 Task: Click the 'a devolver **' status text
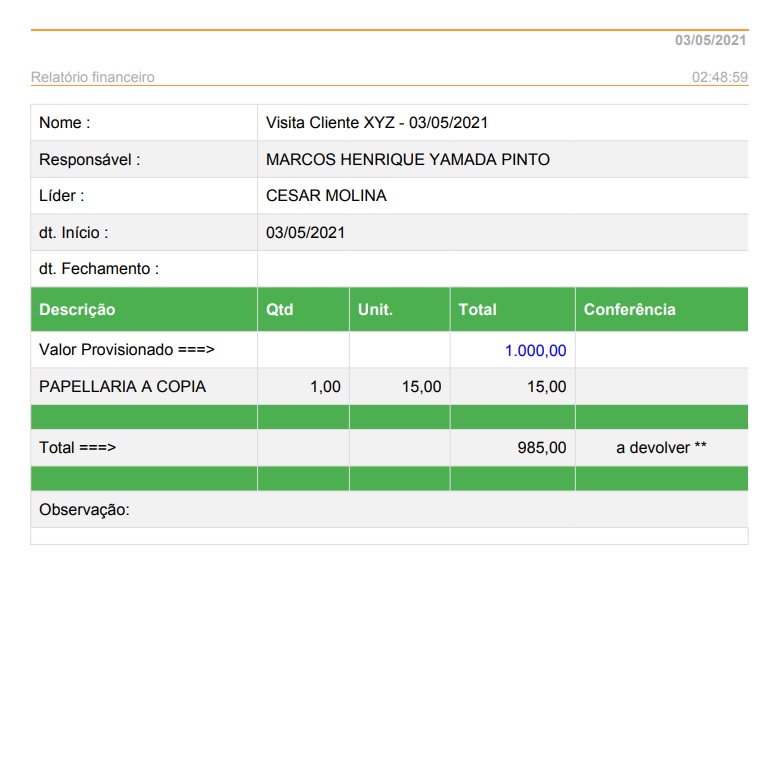(x=661, y=448)
